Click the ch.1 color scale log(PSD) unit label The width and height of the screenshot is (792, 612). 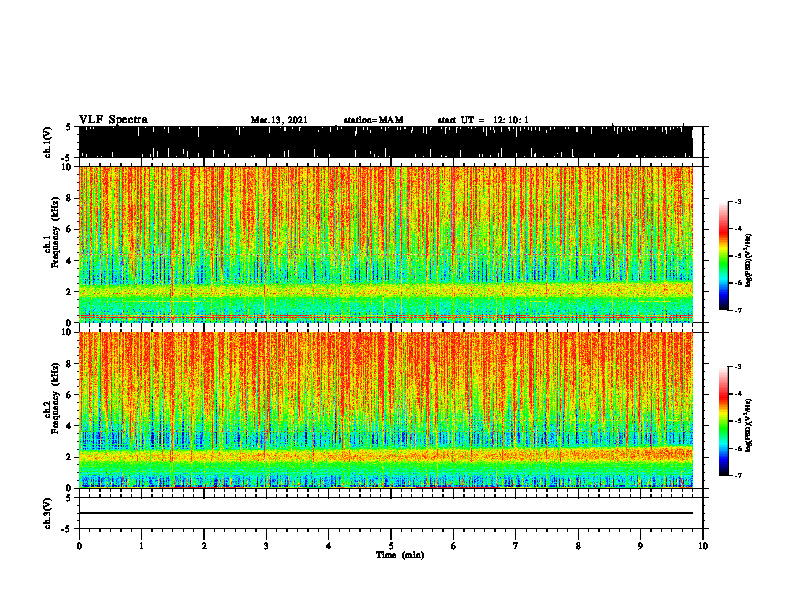[x=749, y=261]
